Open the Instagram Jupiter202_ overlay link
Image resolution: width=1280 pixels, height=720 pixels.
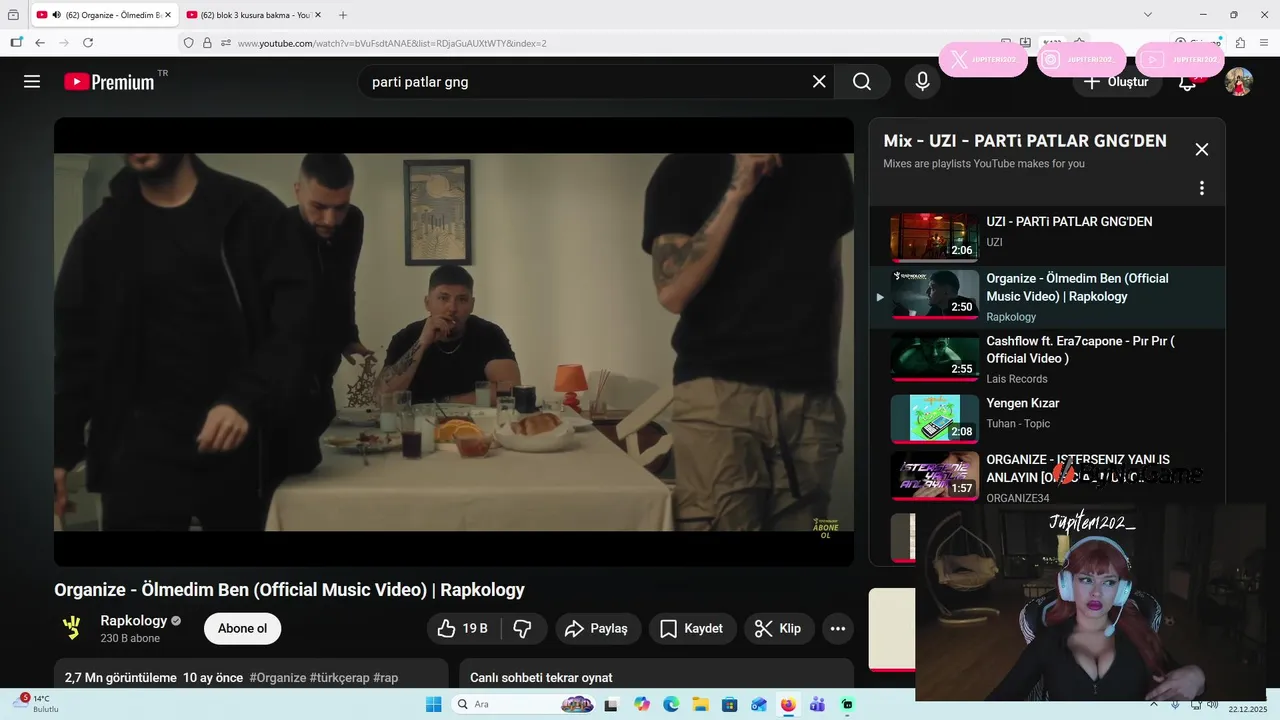click(1082, 60)
